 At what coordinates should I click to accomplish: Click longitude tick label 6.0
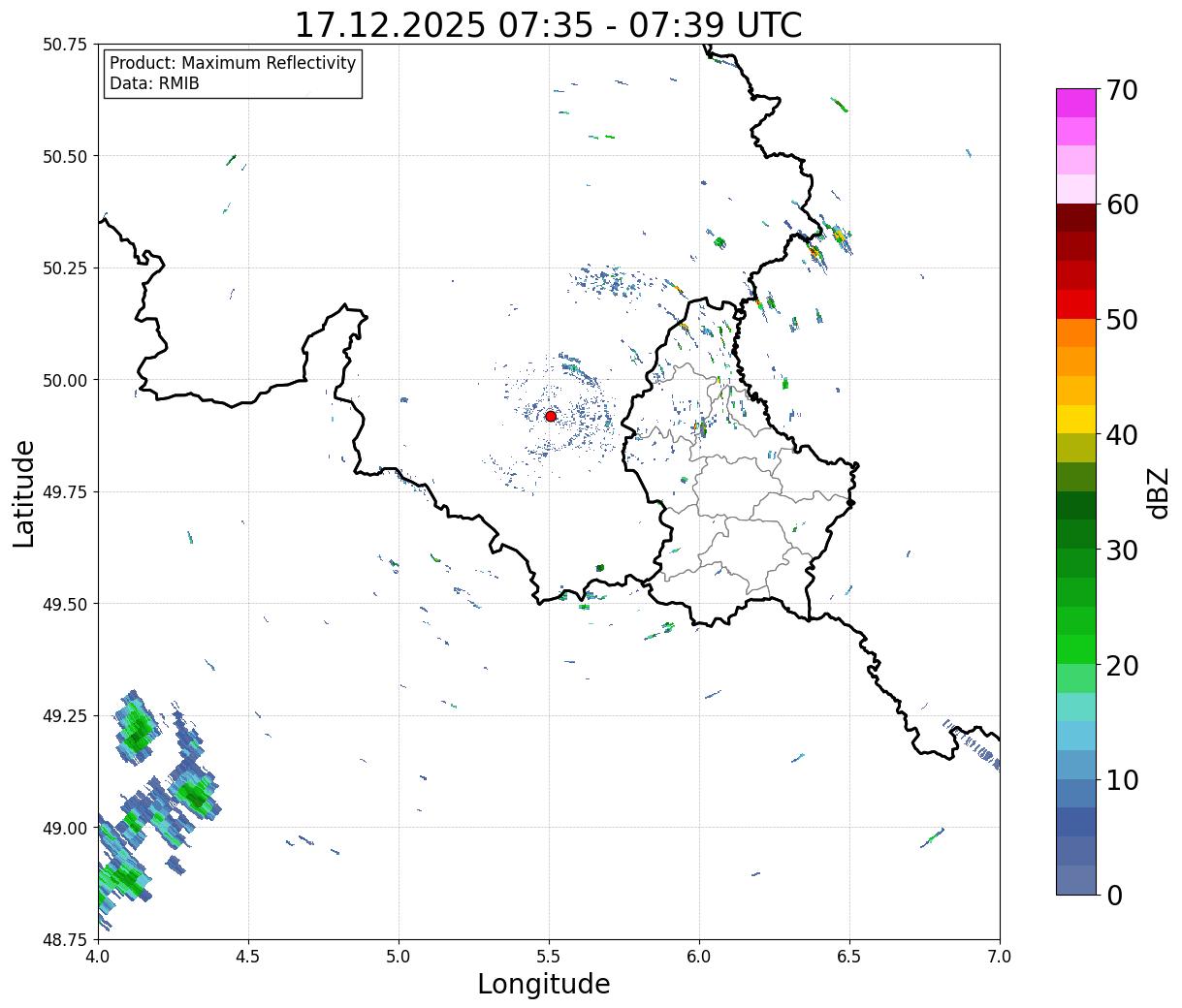(x=699, y=956)
